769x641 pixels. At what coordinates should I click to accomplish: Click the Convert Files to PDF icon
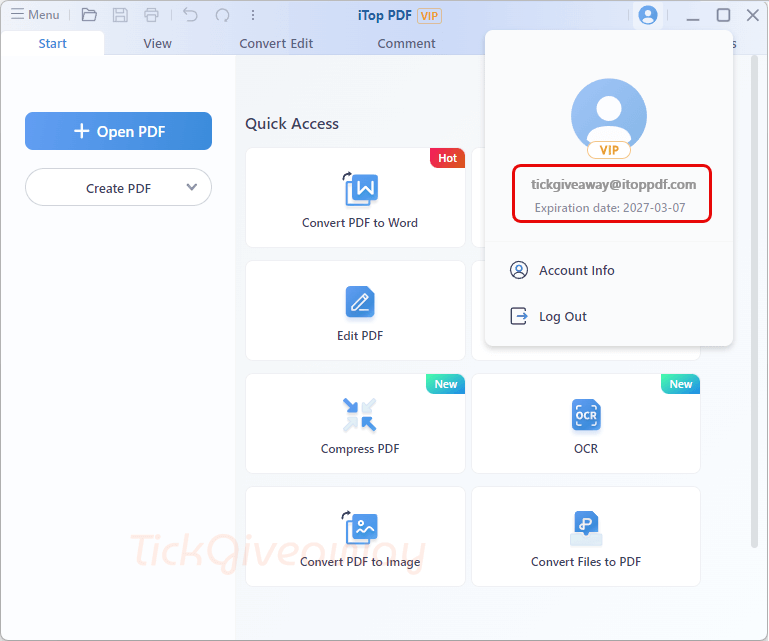586,528
